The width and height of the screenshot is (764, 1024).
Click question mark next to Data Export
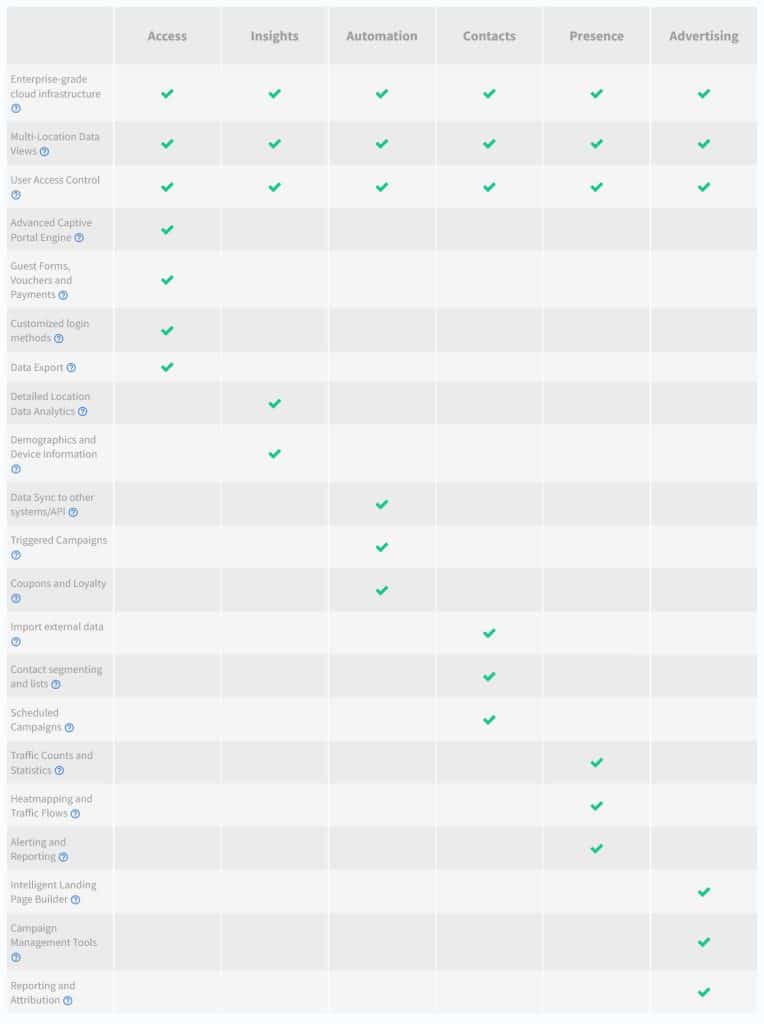pos(71,368)
